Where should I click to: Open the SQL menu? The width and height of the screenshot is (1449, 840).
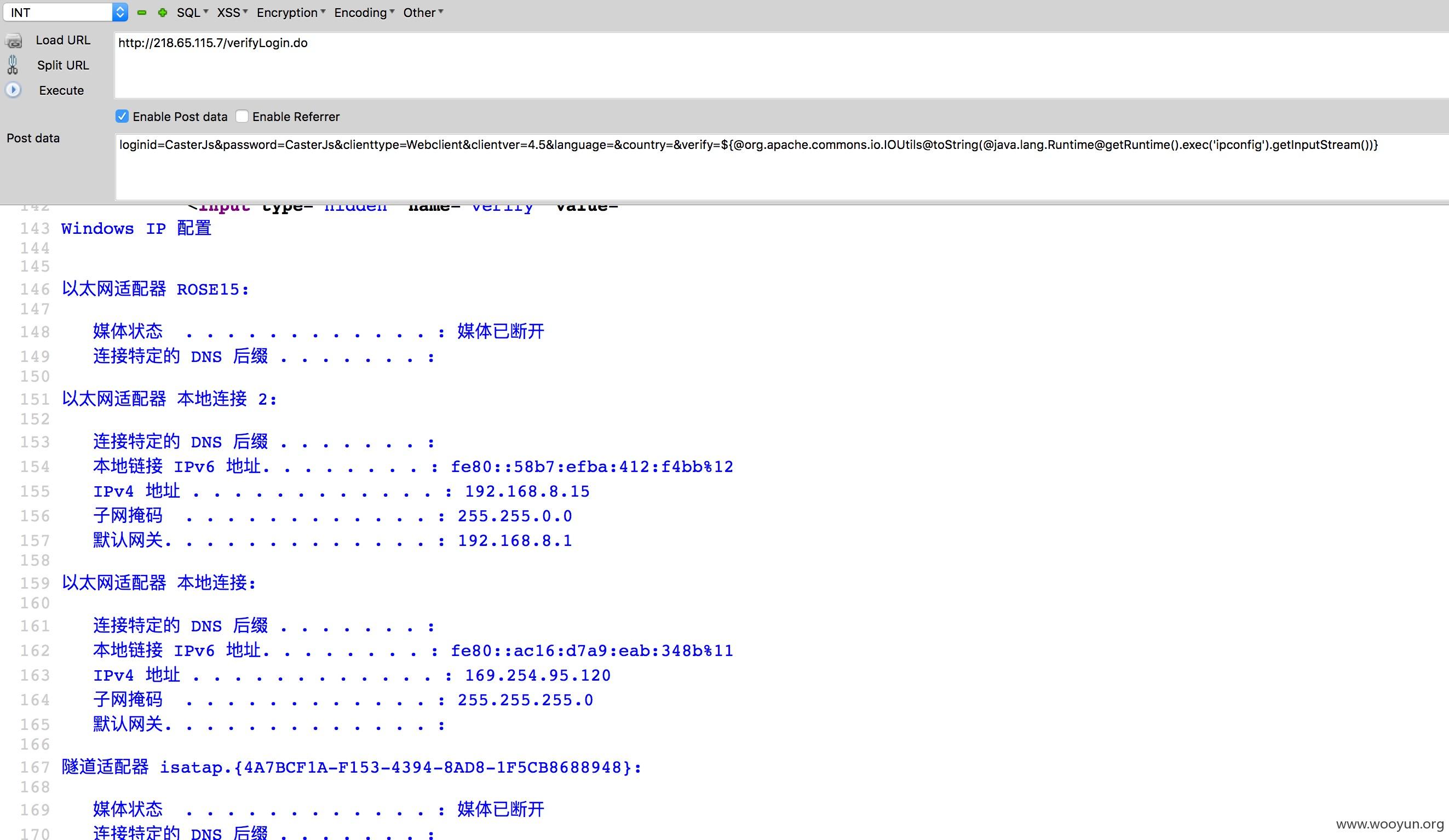[x=192, y=13]
